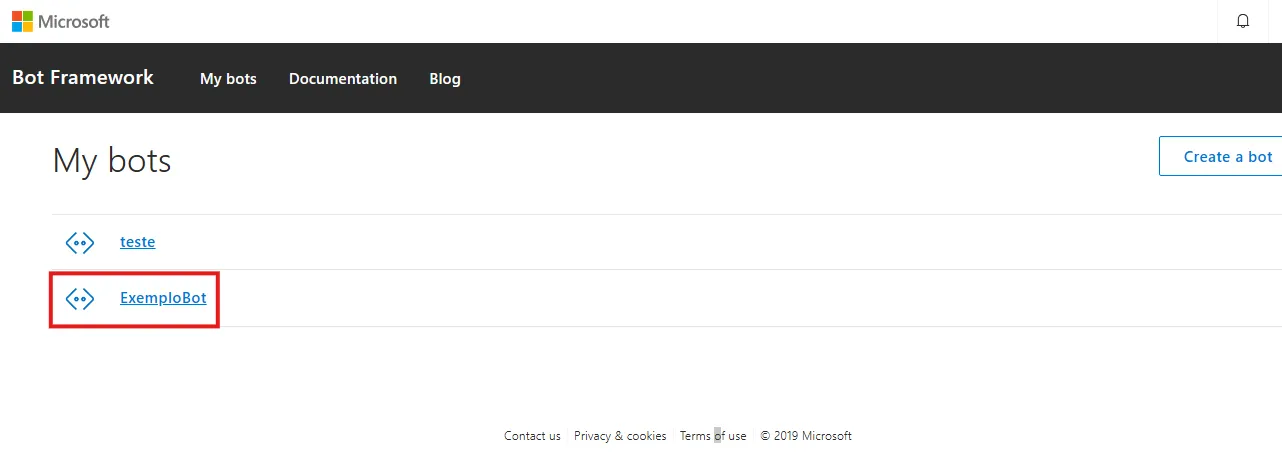
Task: Open the notifications bell
Action: tap(1243, 21)
